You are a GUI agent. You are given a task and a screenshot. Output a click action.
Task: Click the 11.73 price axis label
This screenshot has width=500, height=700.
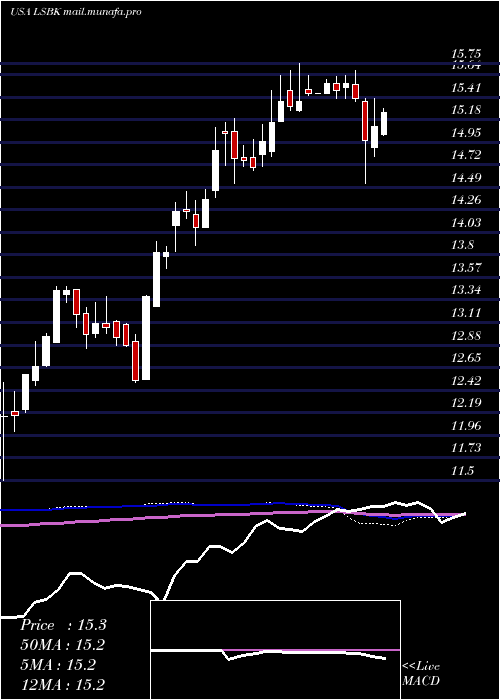click(x=466, y=447)
